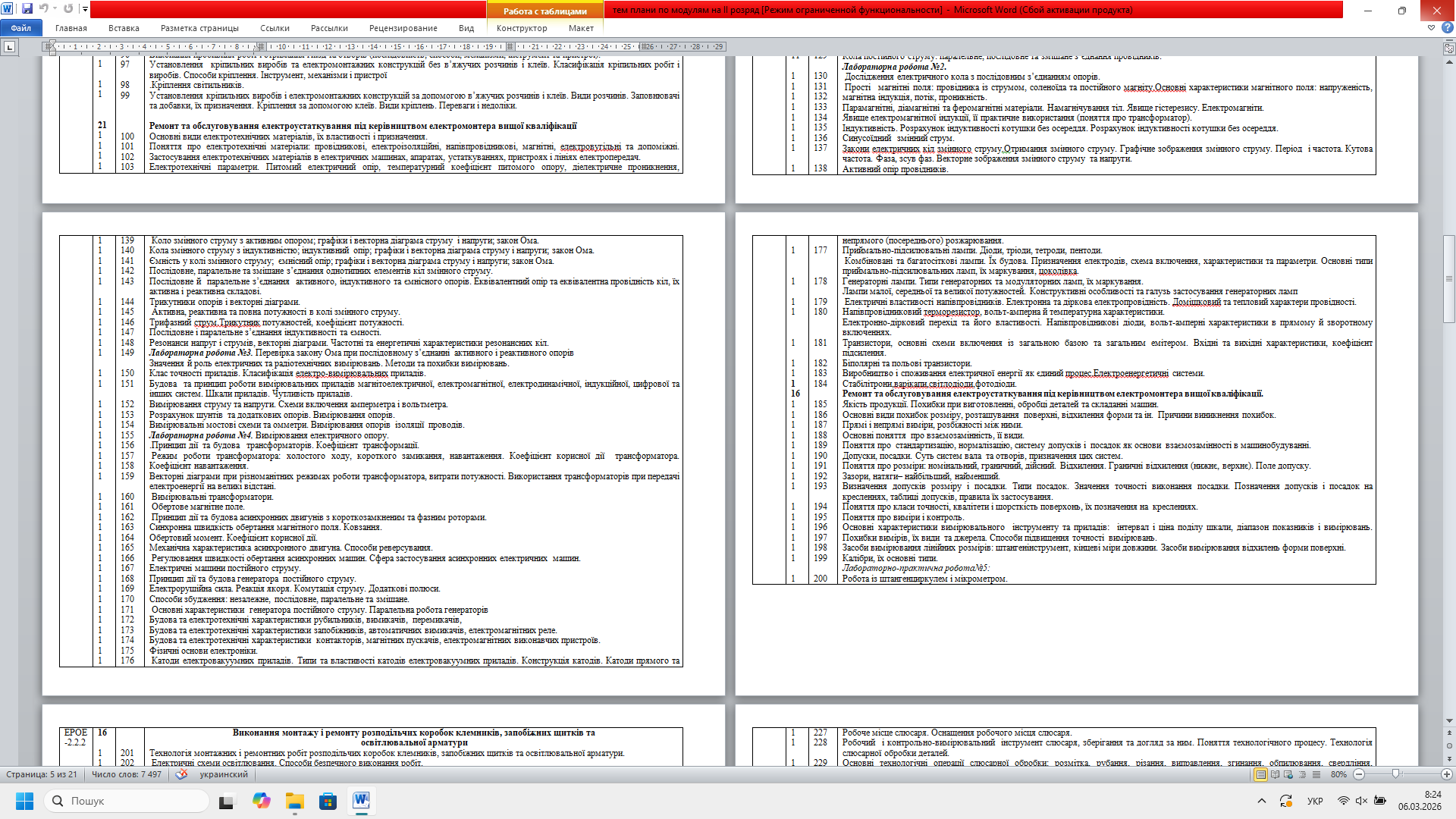The width and height of the screenshot is (1456, 819).
Task: Switch to Outline view icon
Action: click(x=1302, y=774)
